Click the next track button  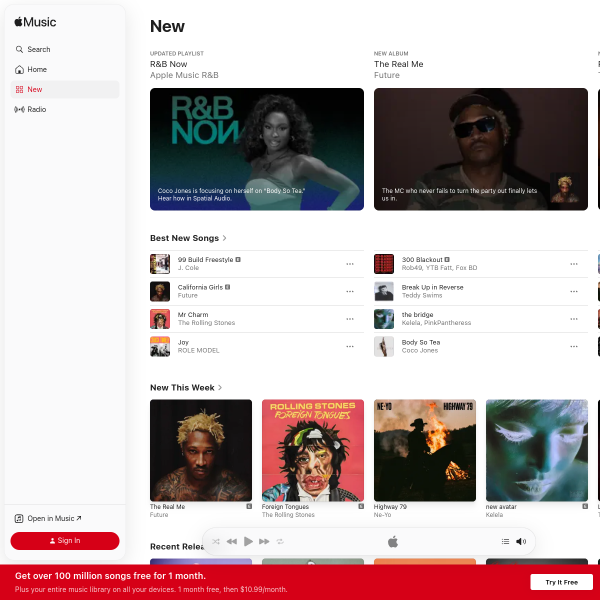[x=264, y=541]
